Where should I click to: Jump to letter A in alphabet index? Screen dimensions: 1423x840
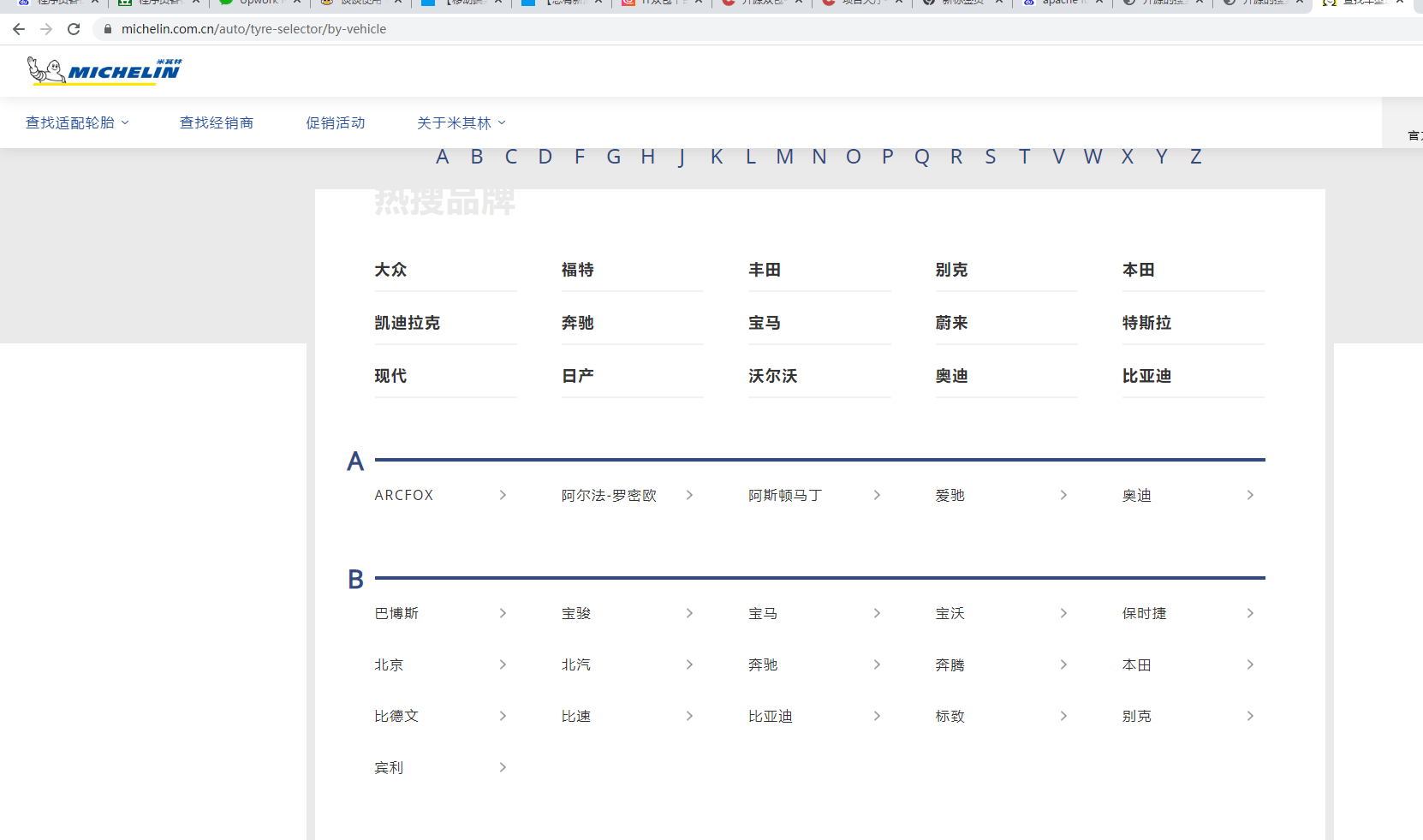pyautogui.click(x=443, y=157)
